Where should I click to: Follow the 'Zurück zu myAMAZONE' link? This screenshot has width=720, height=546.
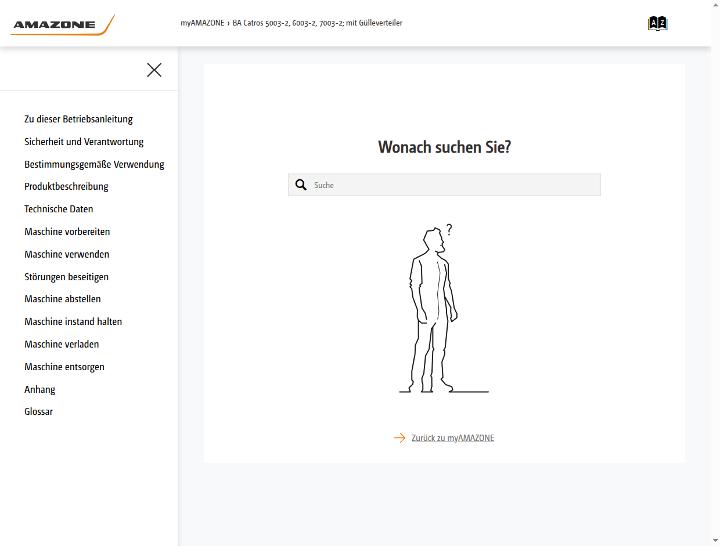coord(453,438)
